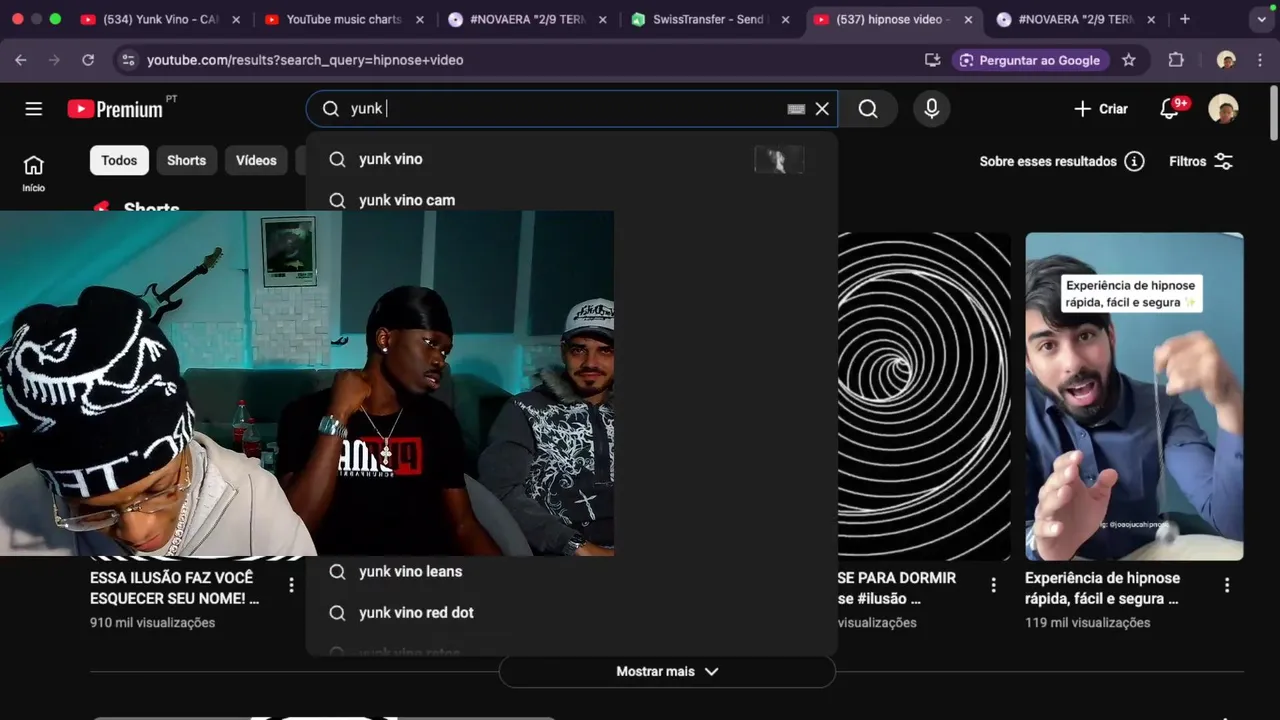Screen dimensions: 1280x720
Task: Choose the 'yunk vino leans' suggestion
Action: tap(571, 571)
